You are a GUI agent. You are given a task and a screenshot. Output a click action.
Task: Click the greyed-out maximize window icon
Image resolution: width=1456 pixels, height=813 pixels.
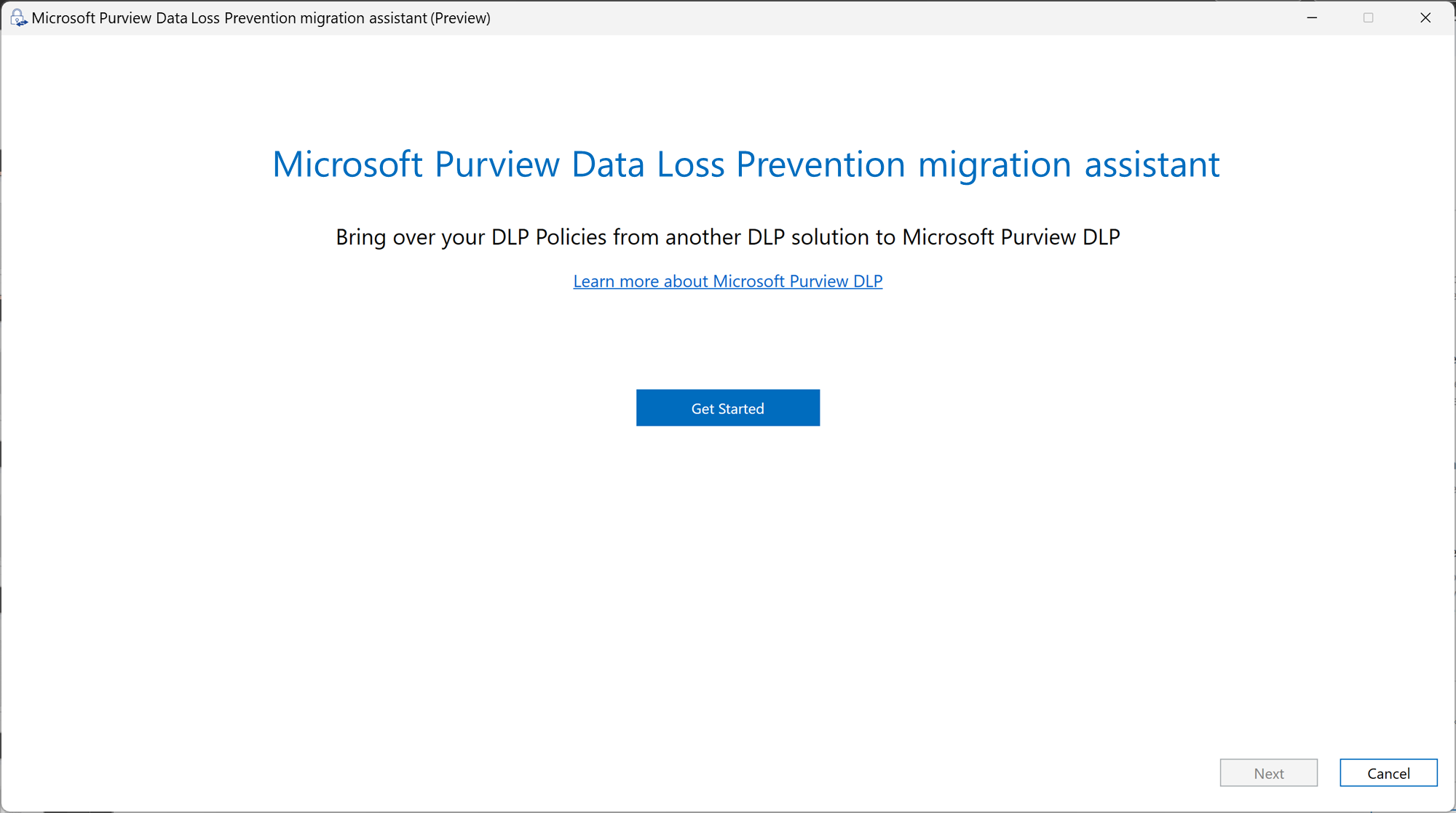1368,17
